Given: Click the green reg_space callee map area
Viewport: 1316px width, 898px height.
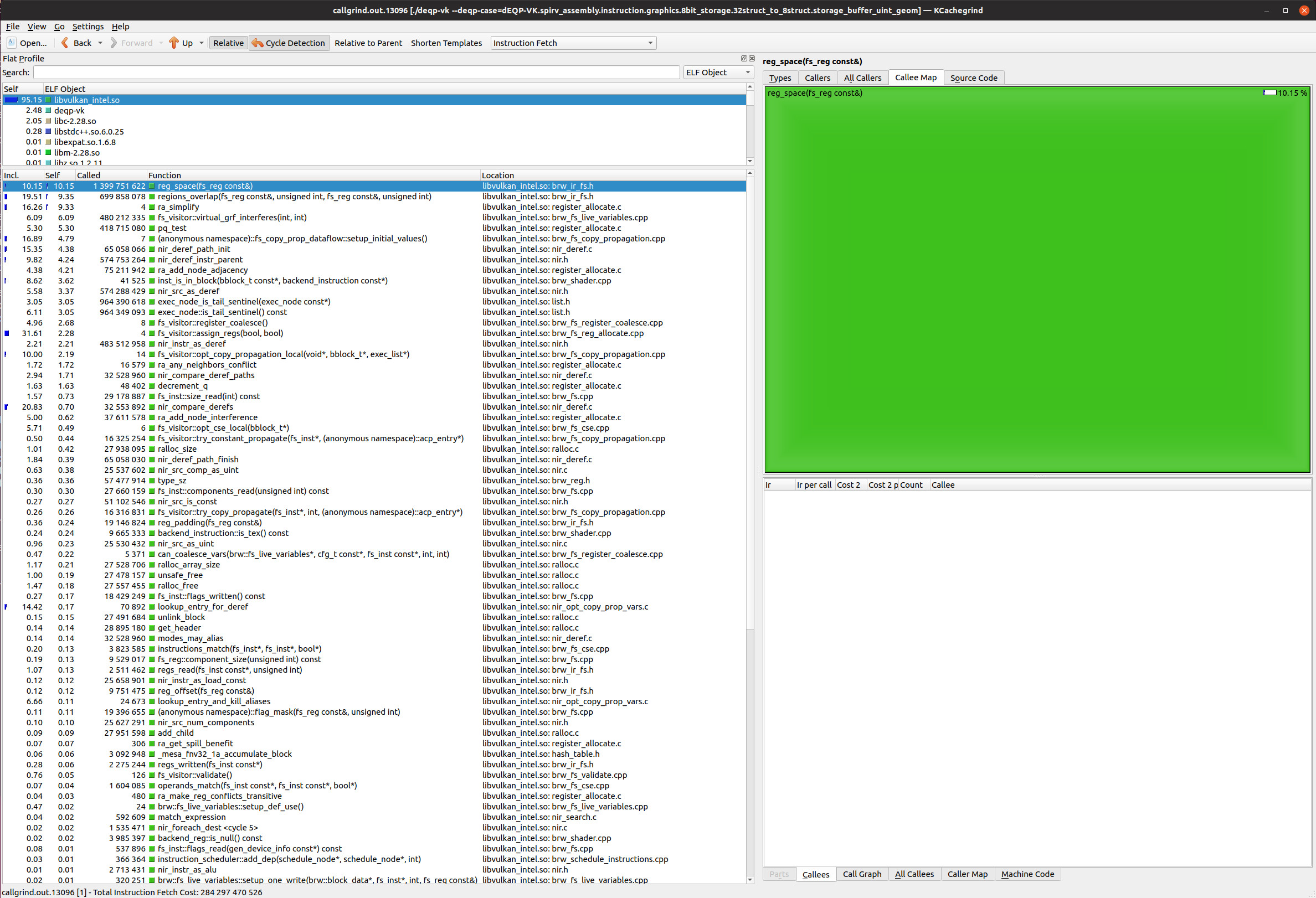Looking at the screenshot, I should click(1036, 283).
